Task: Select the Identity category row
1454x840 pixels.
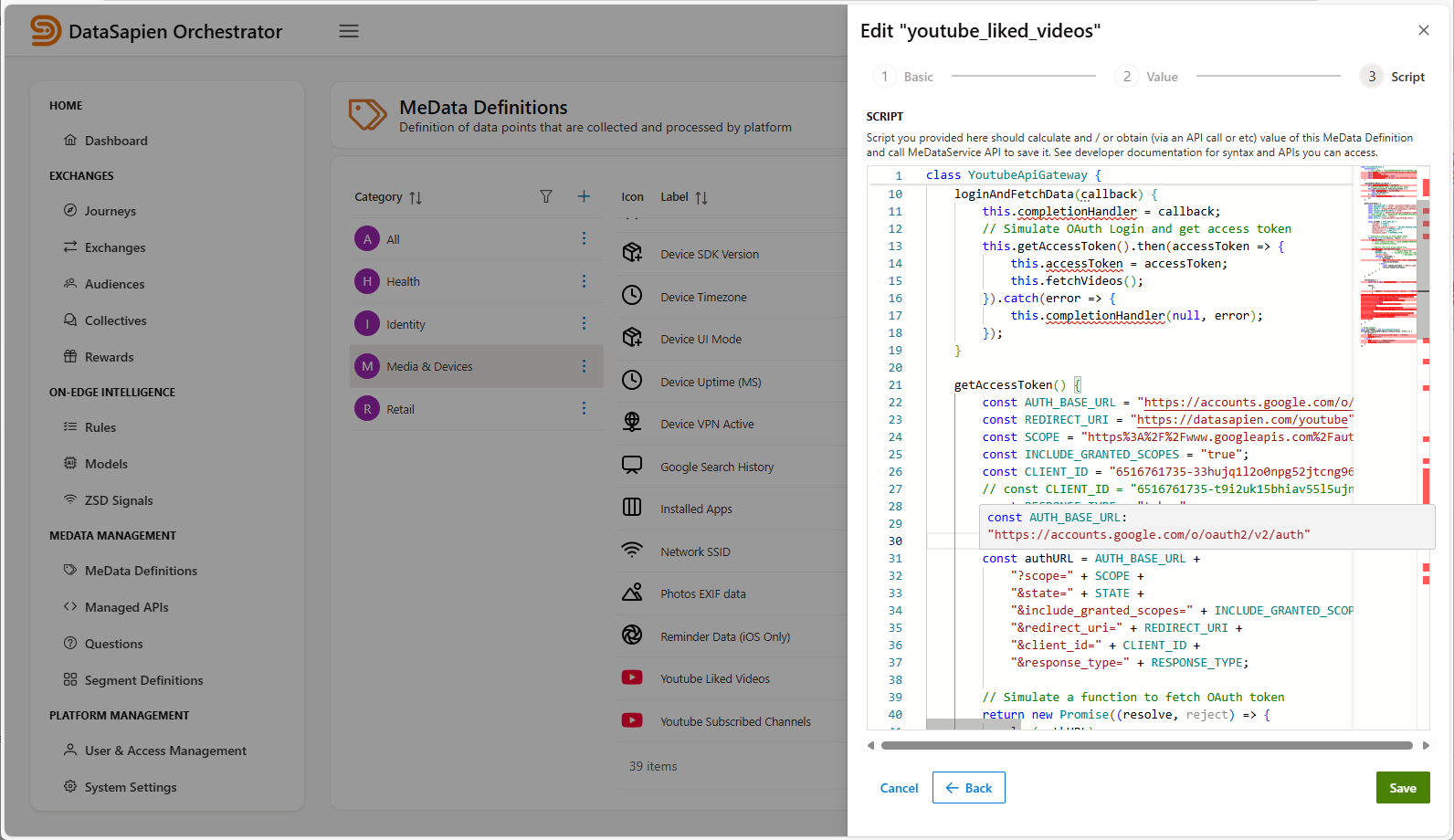Action: pyautogui.click(x=476, y=324)
